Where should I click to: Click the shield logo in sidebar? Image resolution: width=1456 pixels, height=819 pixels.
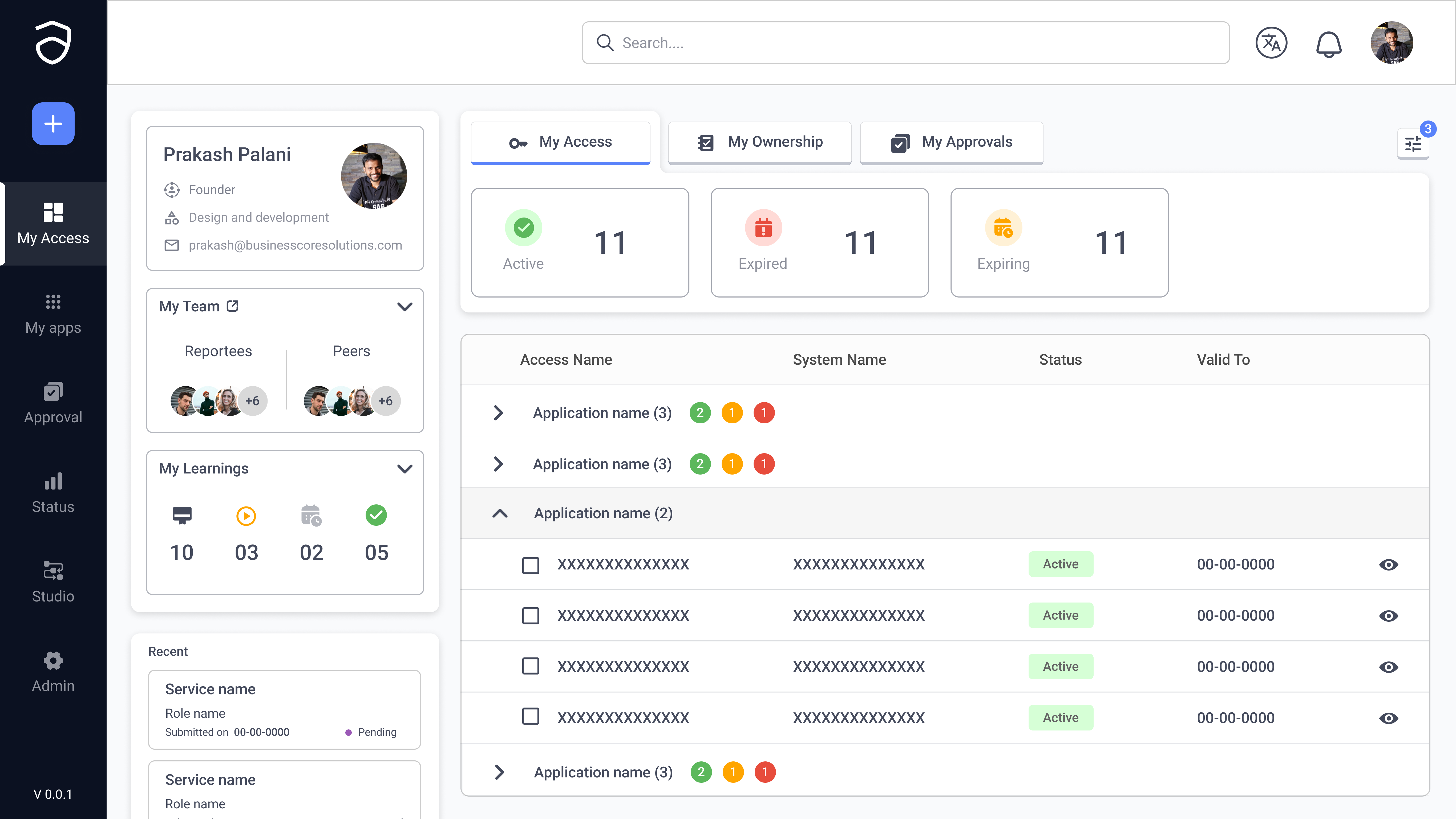click(x=53, y=42)
